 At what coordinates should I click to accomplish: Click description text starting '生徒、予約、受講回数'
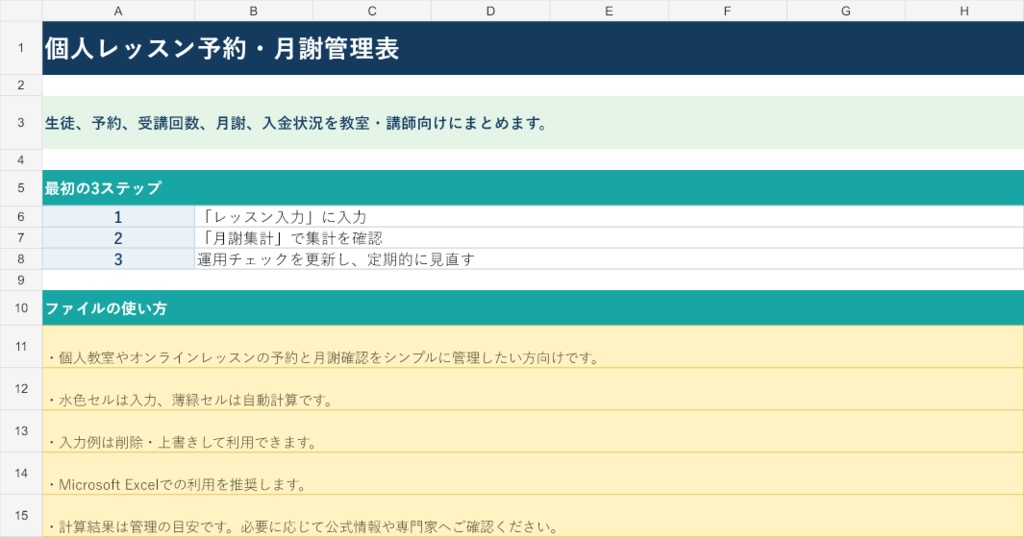[x=296, y=123]
